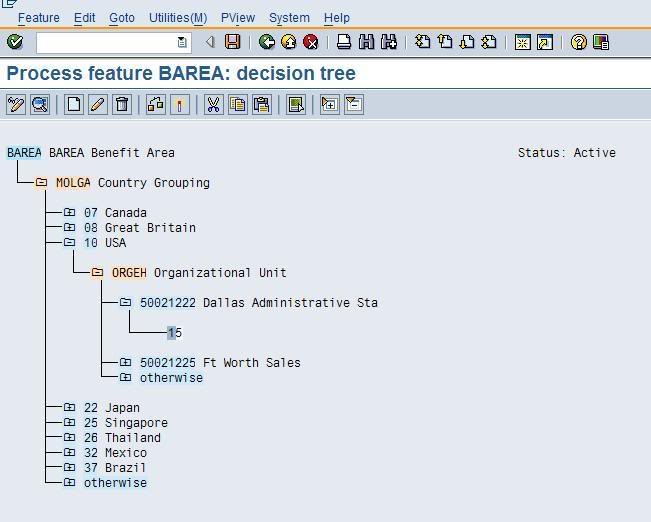651x522 pixels.
Task: Expand the 08 Great Britain node
Action: click(69, 227)
